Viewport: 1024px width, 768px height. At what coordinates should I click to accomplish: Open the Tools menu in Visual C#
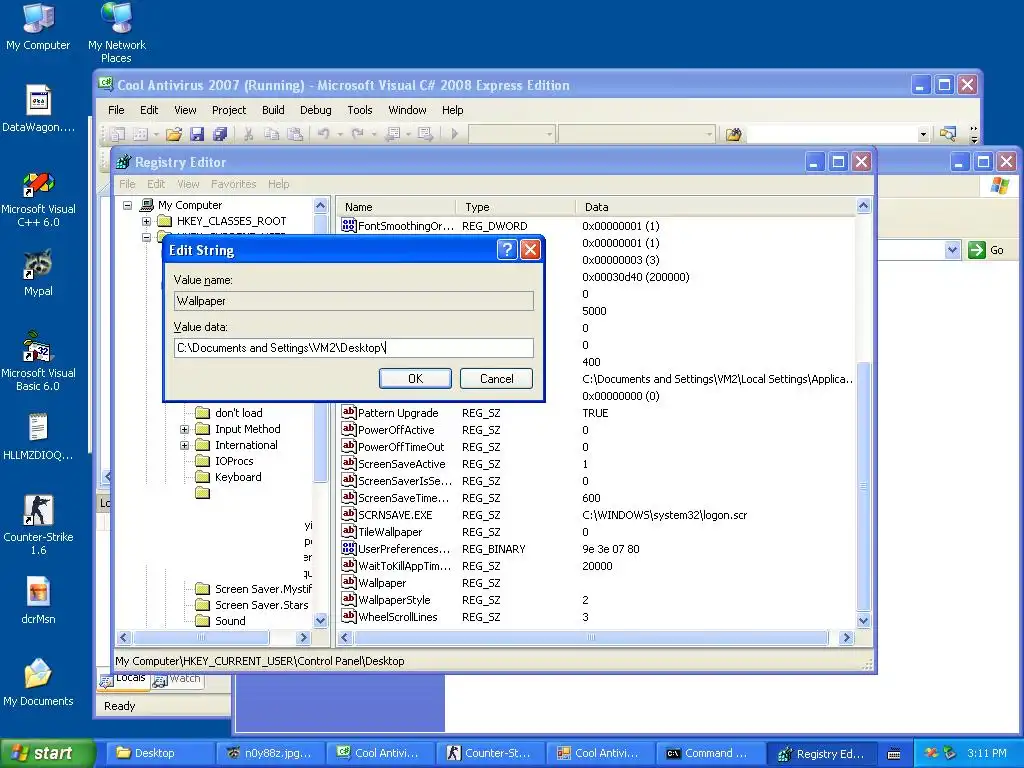[360, 110]
